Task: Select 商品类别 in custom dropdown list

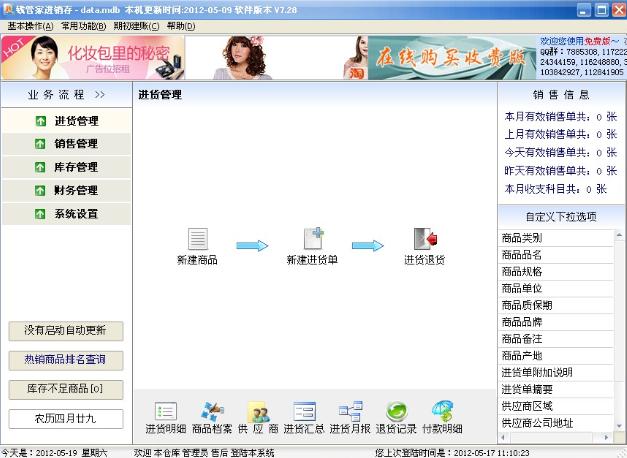Action: pos(556,238)
